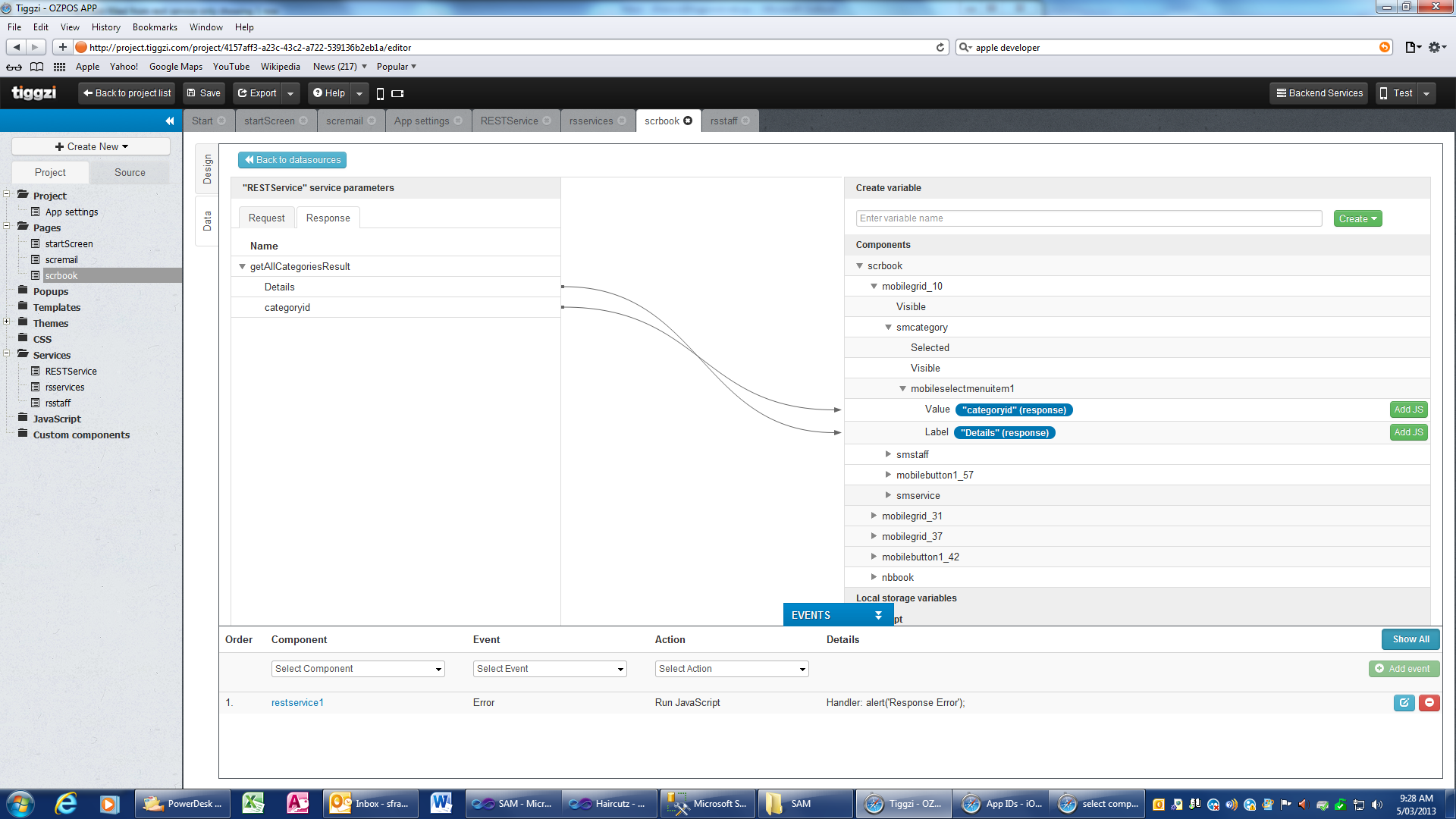The width and height of the screenshot is (1456, 819).
Task: Click the landscape orientation icon
Action: [397, 93]
